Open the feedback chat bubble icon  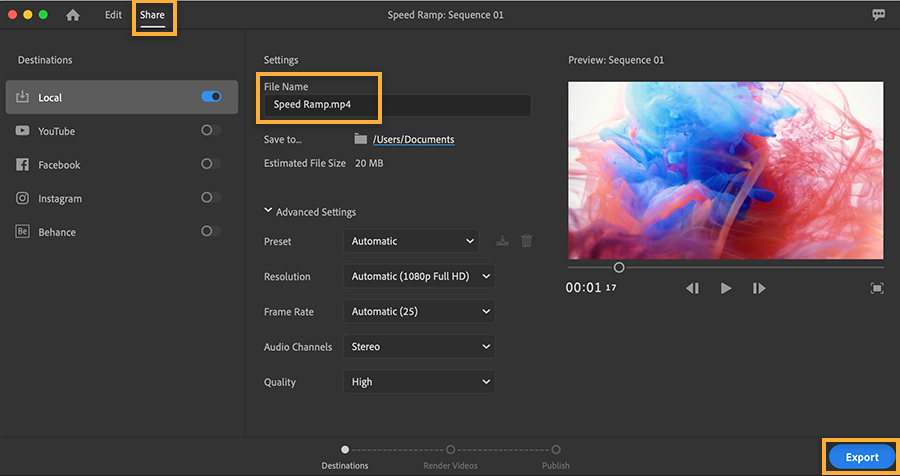tap(878, 15)
